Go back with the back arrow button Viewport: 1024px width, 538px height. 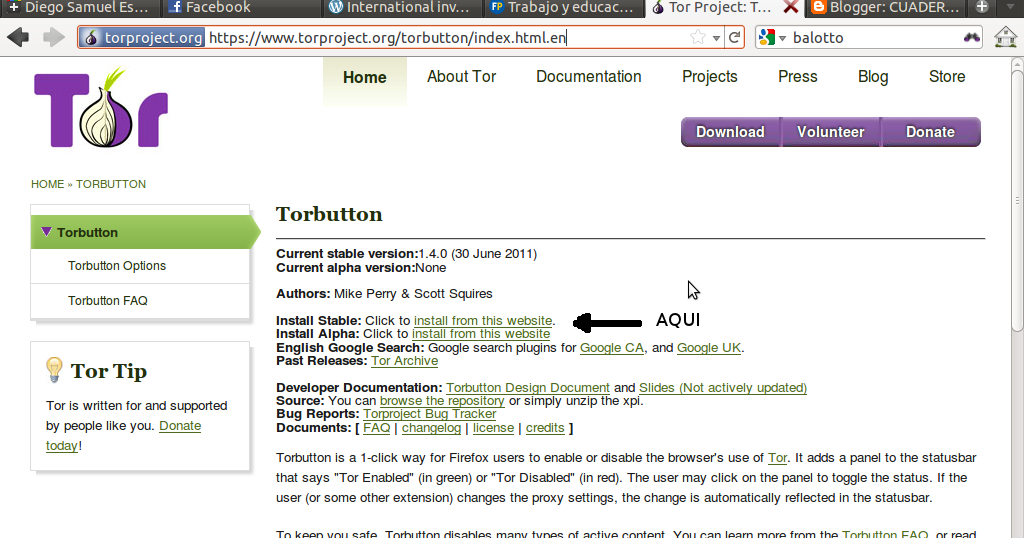click(x=18, y=37)
